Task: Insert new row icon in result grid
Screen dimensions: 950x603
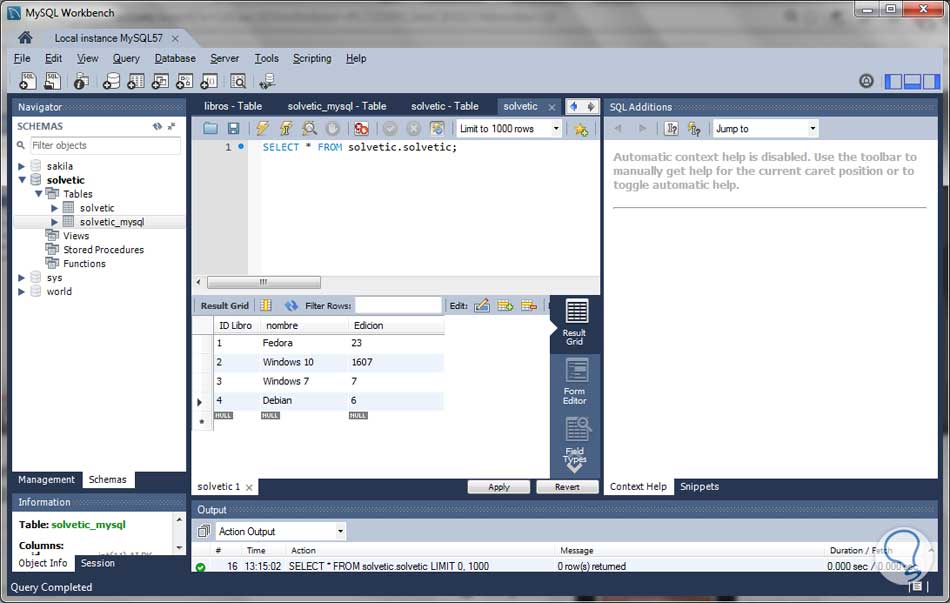Action: pyautogui.click(x=505, y=305)
